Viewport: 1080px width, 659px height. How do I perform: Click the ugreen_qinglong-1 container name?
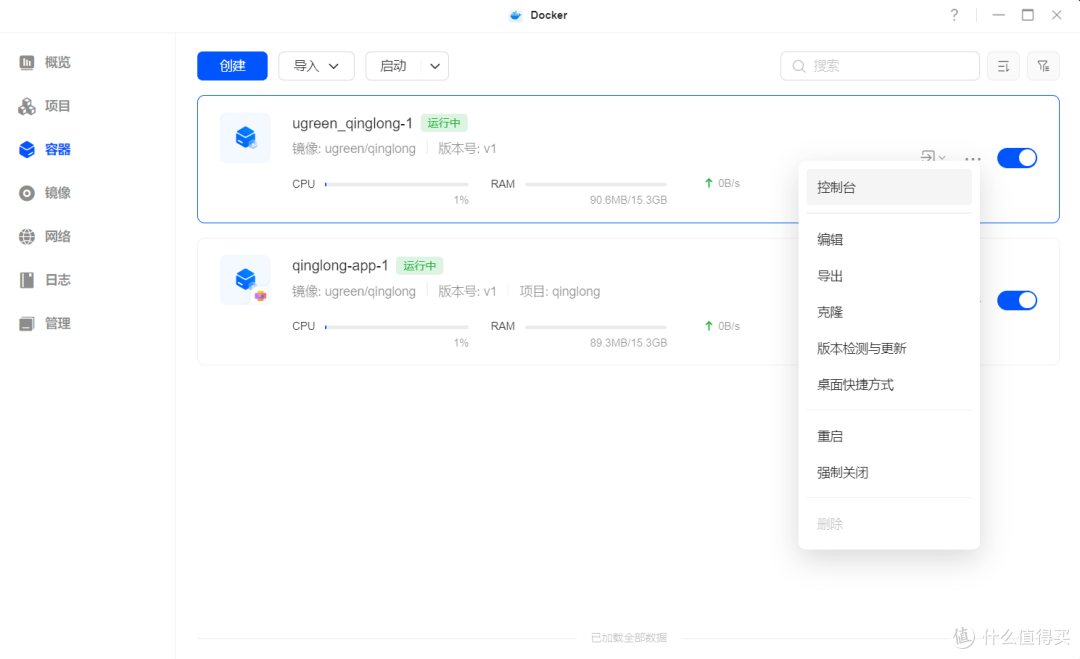tap(352, 123)
